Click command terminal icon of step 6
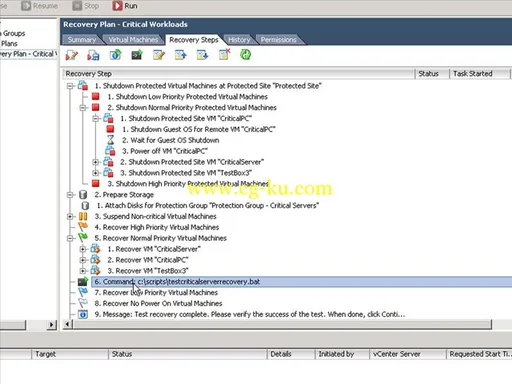The height and width of the screenshot is (384, 512). 83,282
